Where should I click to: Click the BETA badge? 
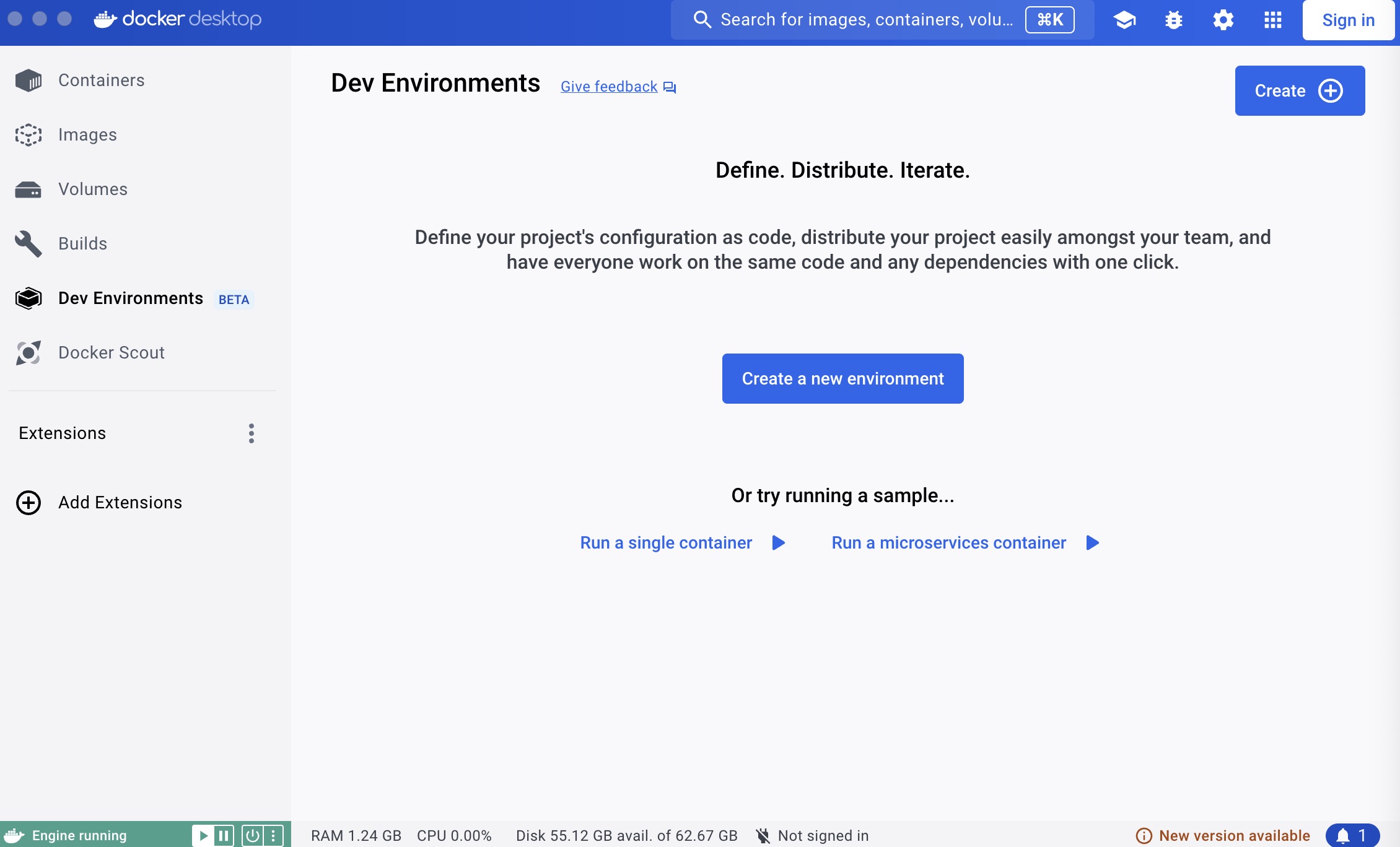234,300
